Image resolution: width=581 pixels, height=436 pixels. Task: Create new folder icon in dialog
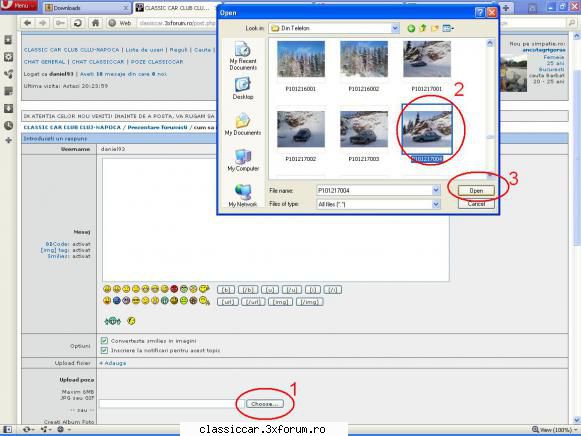[x=435, y=28]
